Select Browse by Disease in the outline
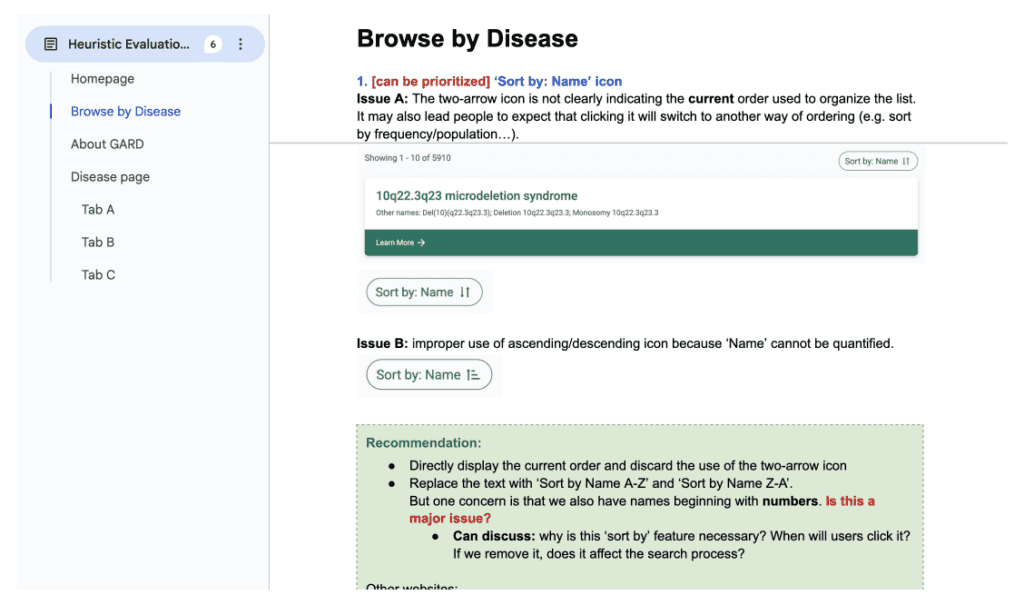The image size is (1024, 605). 125,112
